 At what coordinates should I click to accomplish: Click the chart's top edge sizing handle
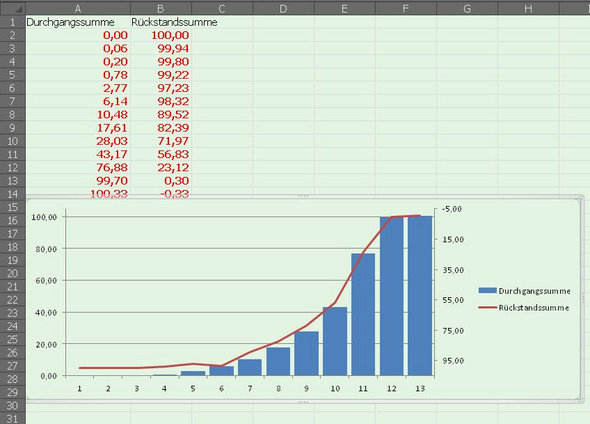click(x=303, y=196)
